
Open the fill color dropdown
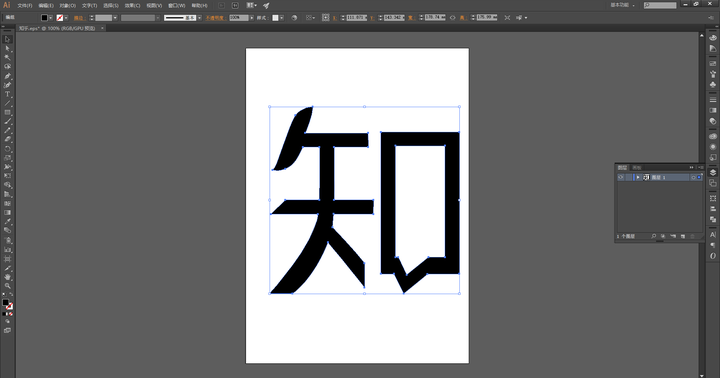tap(51, 18)
